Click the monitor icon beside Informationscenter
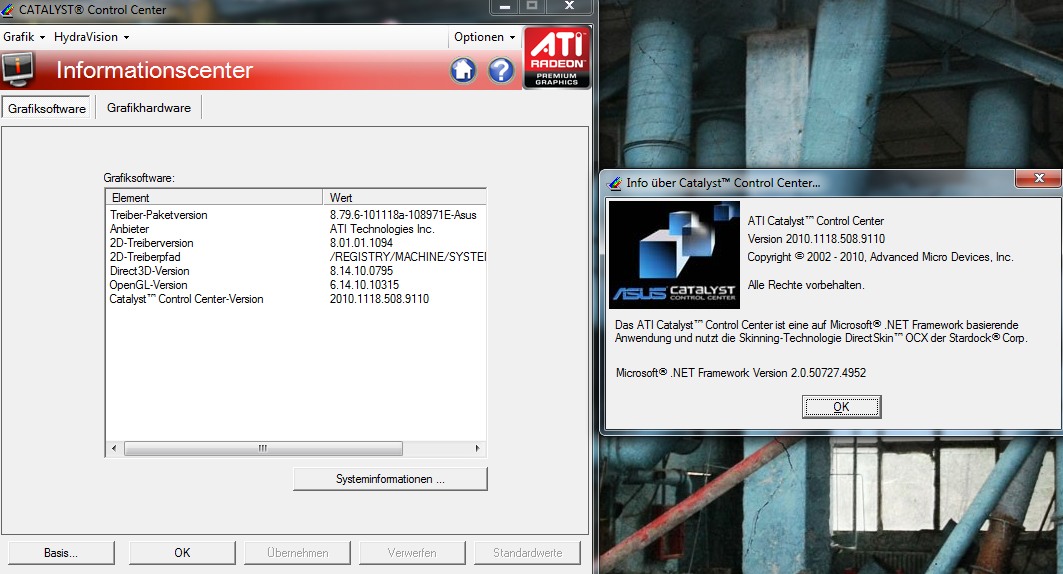The height and width of the screenshot is (574, 1063). [17, 70]
